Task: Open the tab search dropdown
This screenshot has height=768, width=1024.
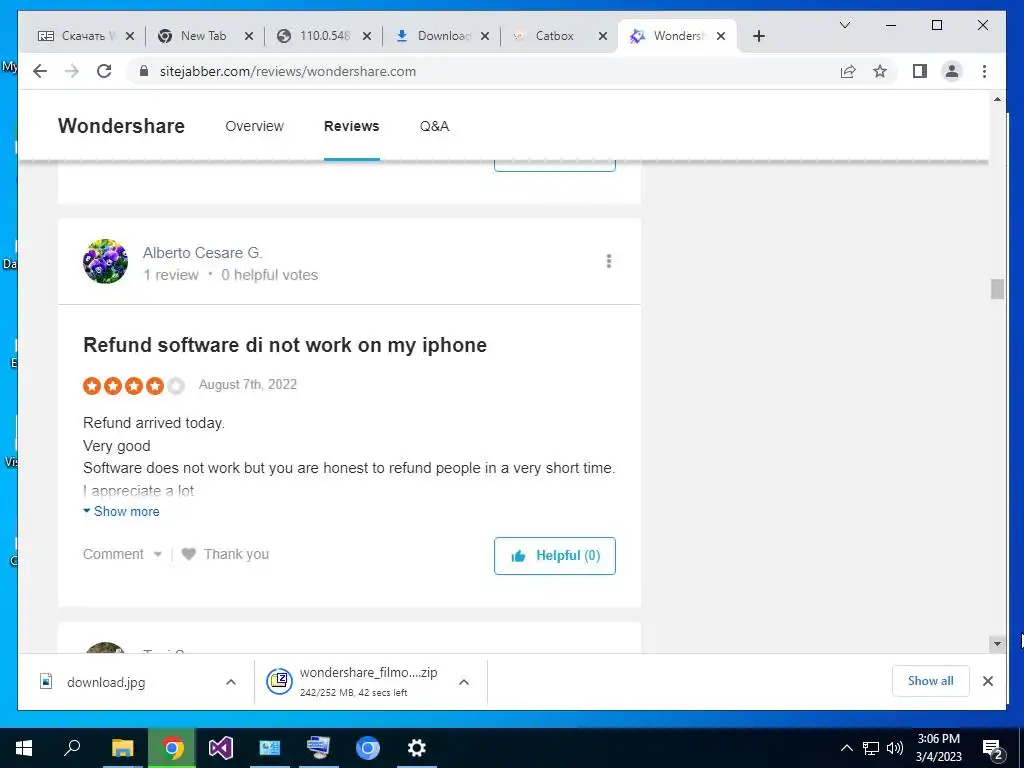Action: tap(844, 25)
